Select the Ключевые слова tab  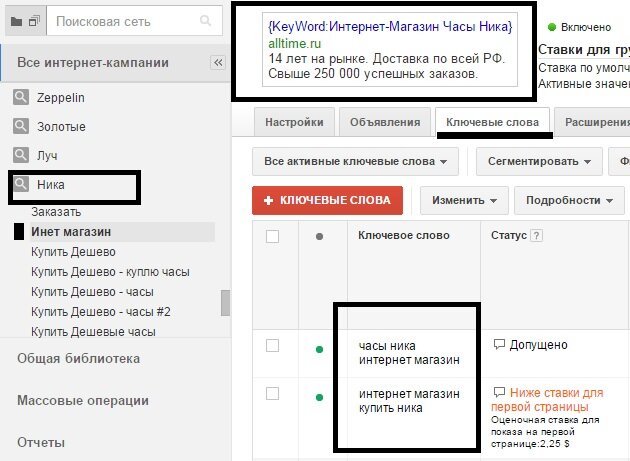coord(493,122)
